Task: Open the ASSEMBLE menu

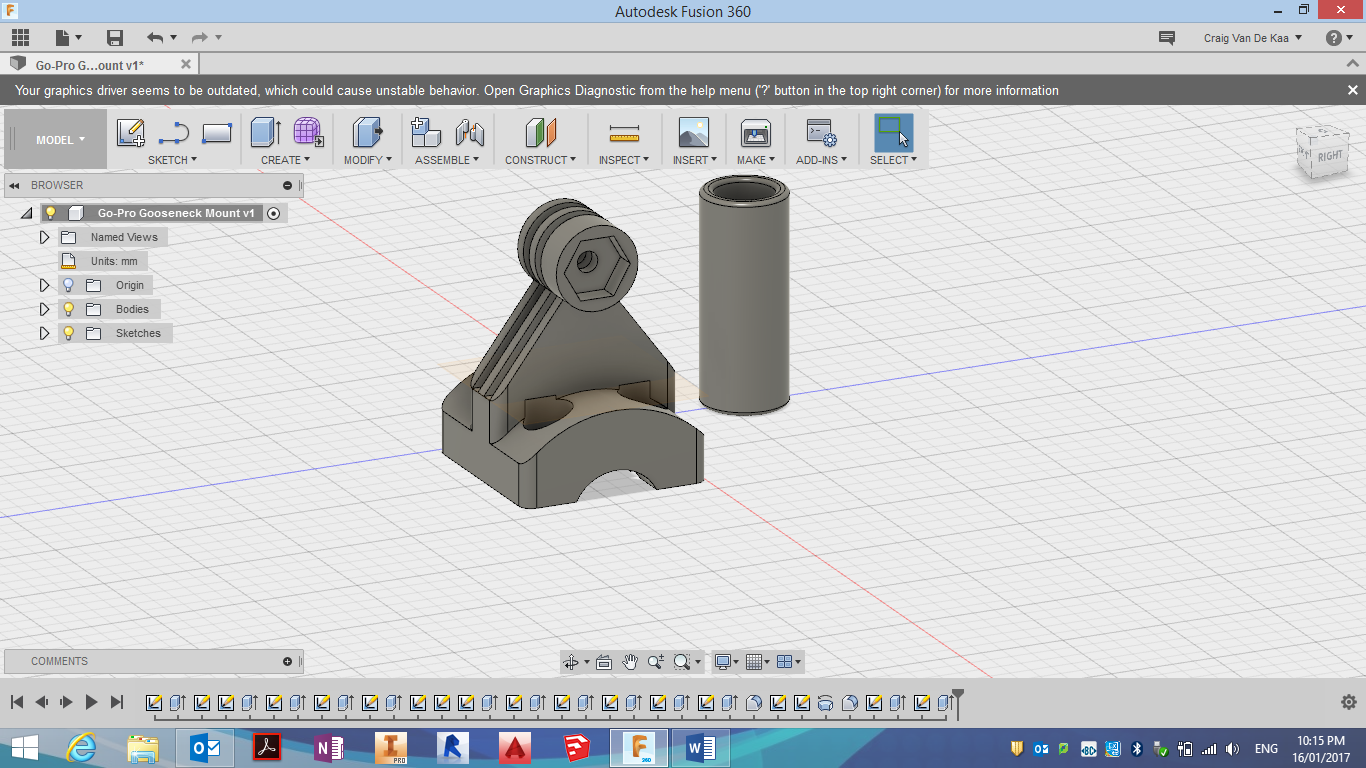Action: coord(447,160)
